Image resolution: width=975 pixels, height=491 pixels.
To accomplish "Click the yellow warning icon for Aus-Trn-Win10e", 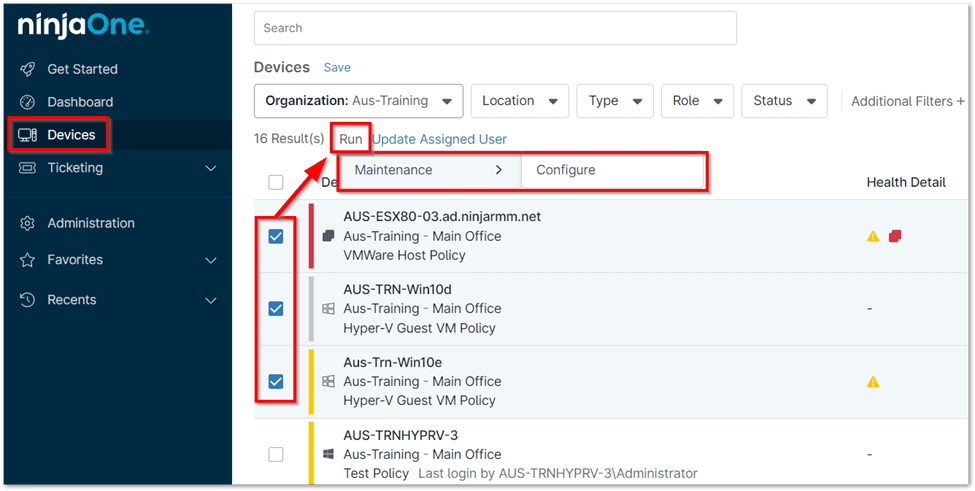I will pyautogui.click(x=873, y=381).
